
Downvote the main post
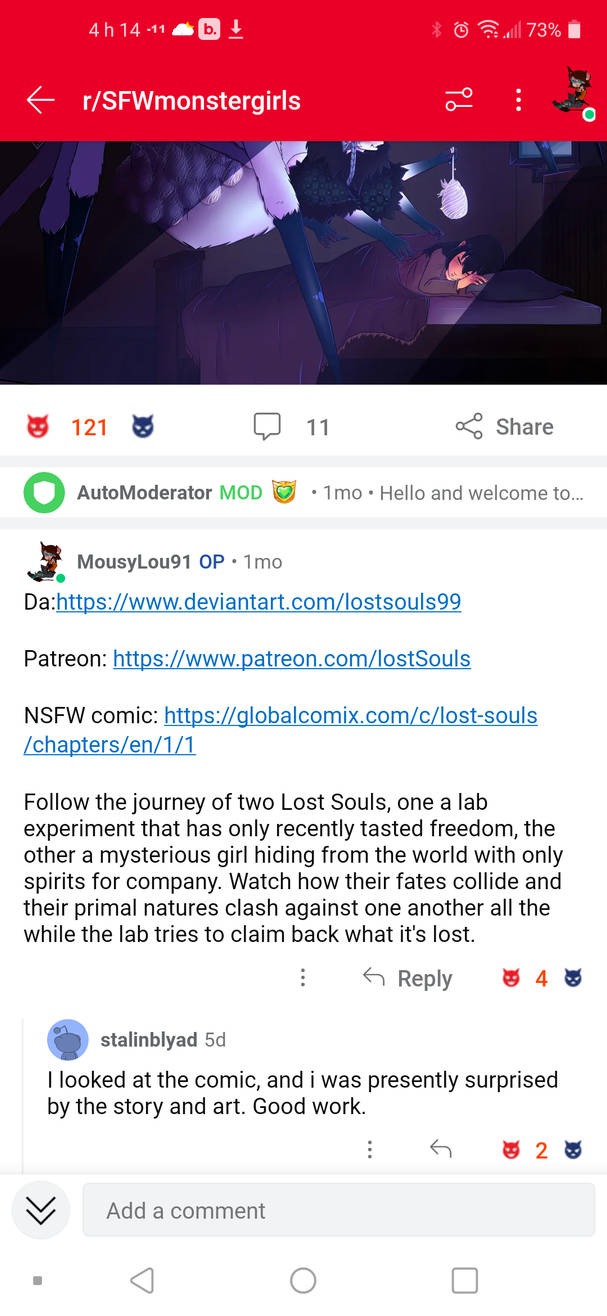click(143, 428)
